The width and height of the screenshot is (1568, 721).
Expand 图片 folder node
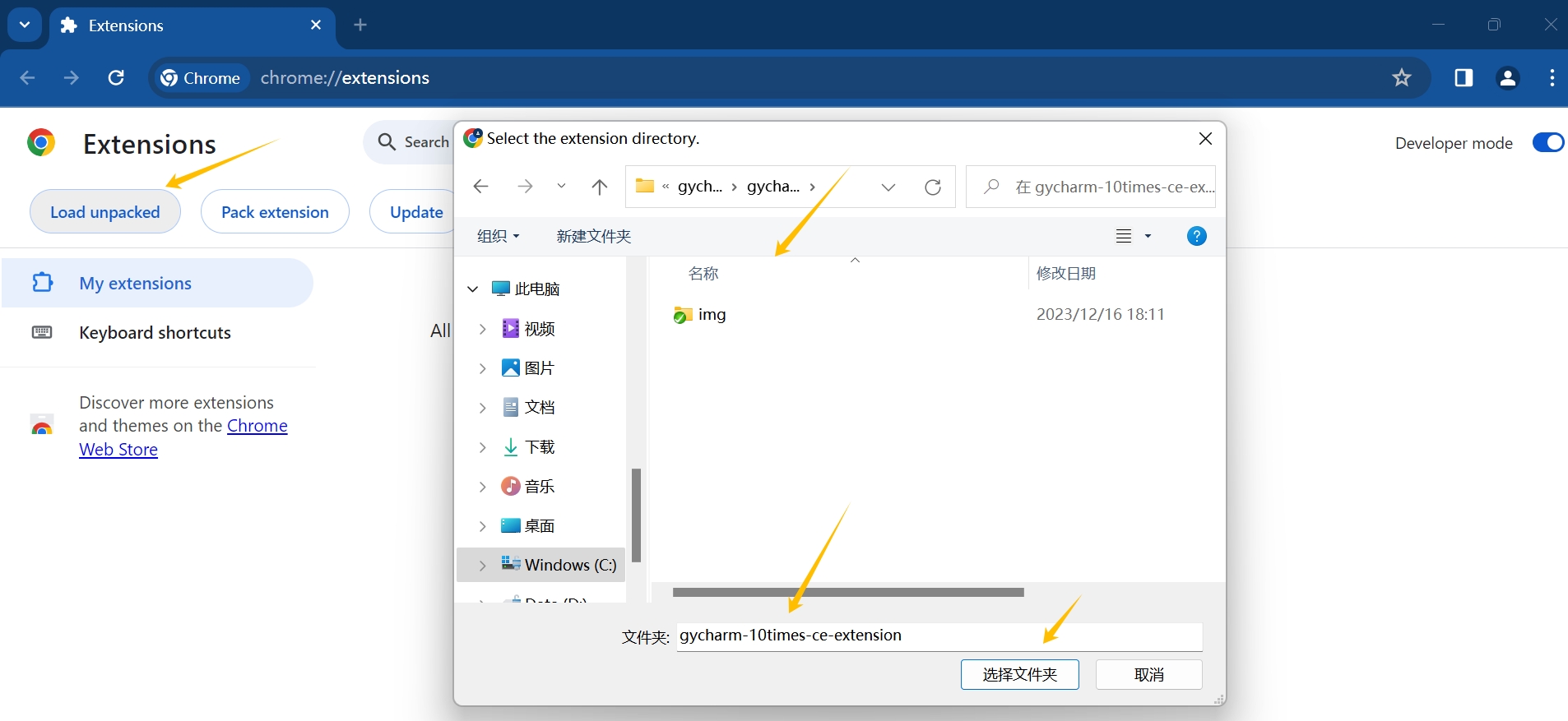click(x=483, y=368)
